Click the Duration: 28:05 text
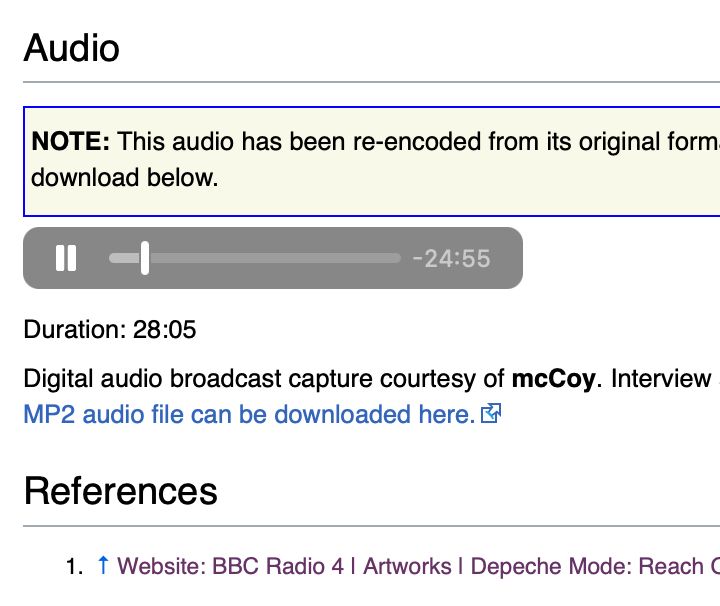This screenshot has height=606, width=720. tap(110, 330)
